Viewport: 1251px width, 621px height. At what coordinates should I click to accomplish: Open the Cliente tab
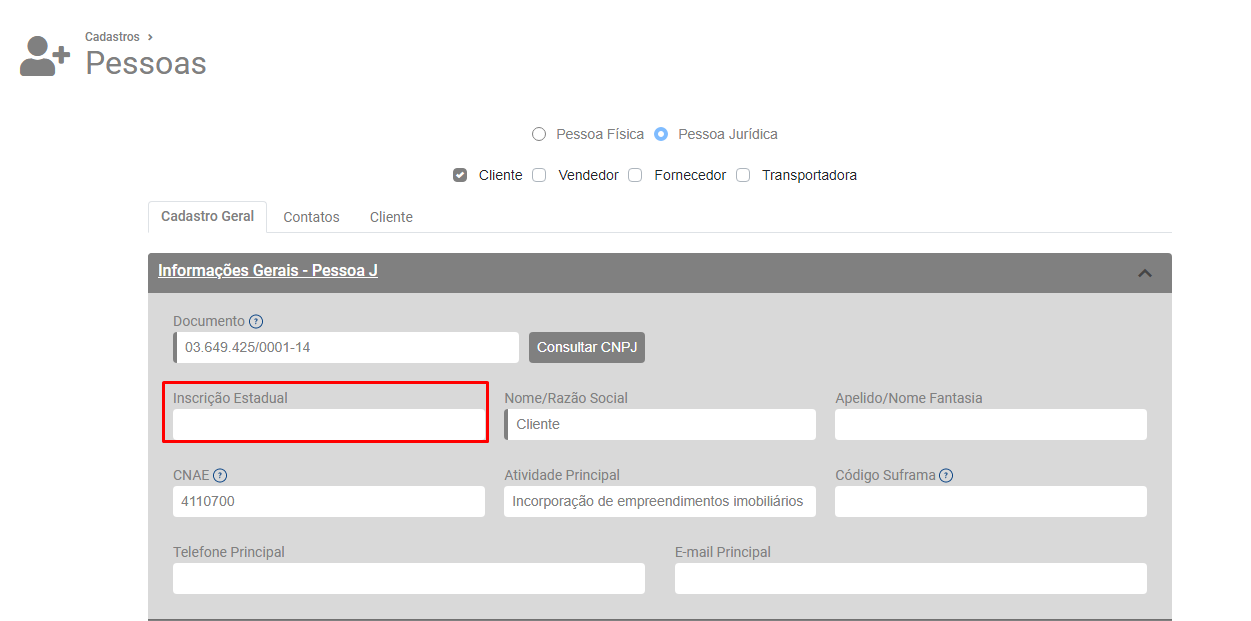pyautogui.click(x=391, y=217)
